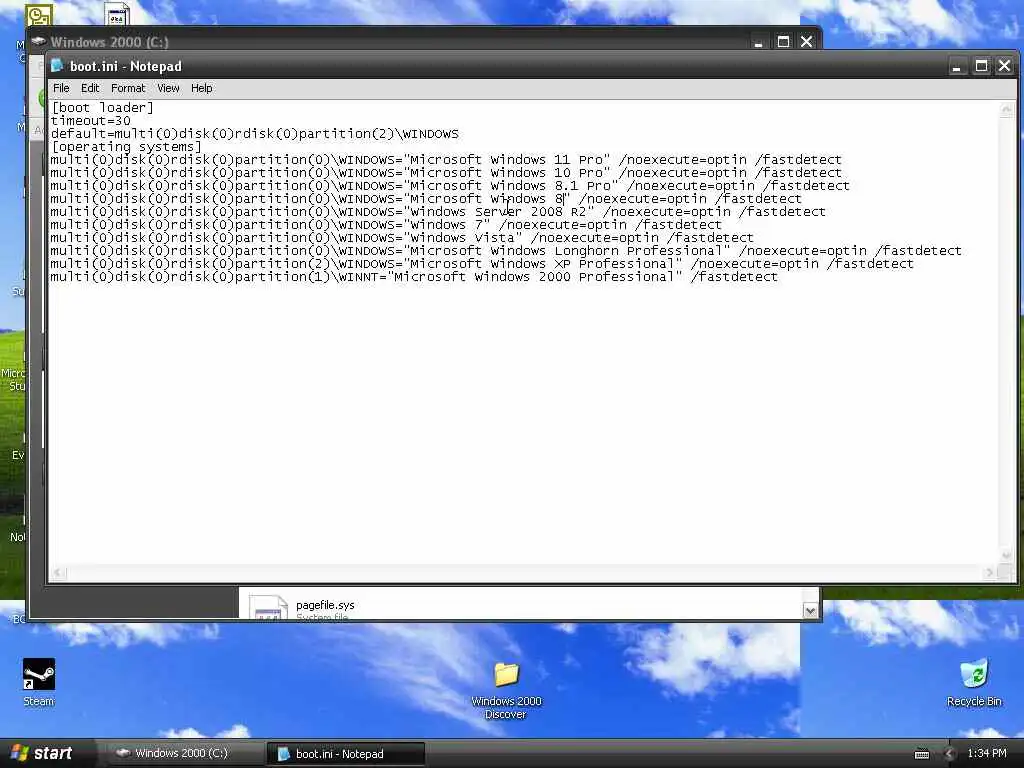Click the "Windows 2000 Professional" entry
Image resolution: width=1024 pixels, height=768 pixels.
tap(414, 278)
